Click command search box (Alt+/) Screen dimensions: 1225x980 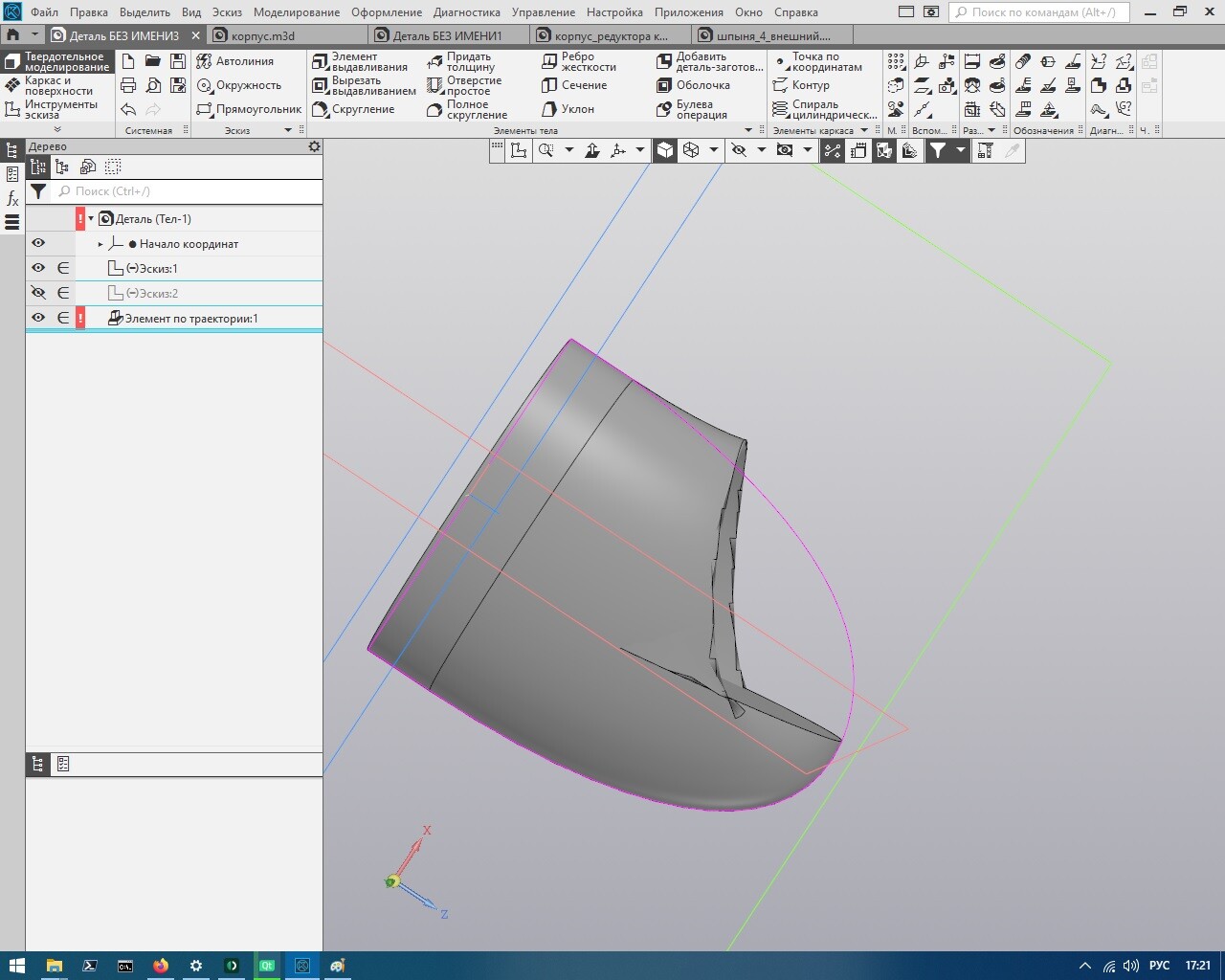pyautogui.click(x=1039, y=12)
